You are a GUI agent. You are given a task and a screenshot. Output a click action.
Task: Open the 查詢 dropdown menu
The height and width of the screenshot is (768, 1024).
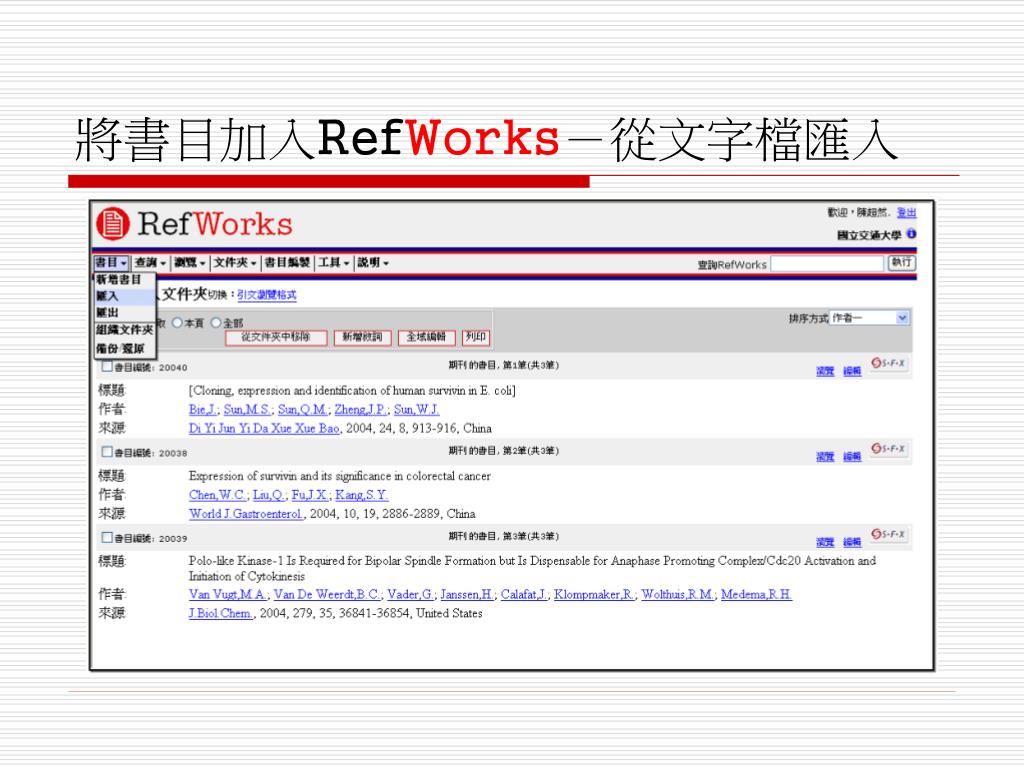[150, 263]
